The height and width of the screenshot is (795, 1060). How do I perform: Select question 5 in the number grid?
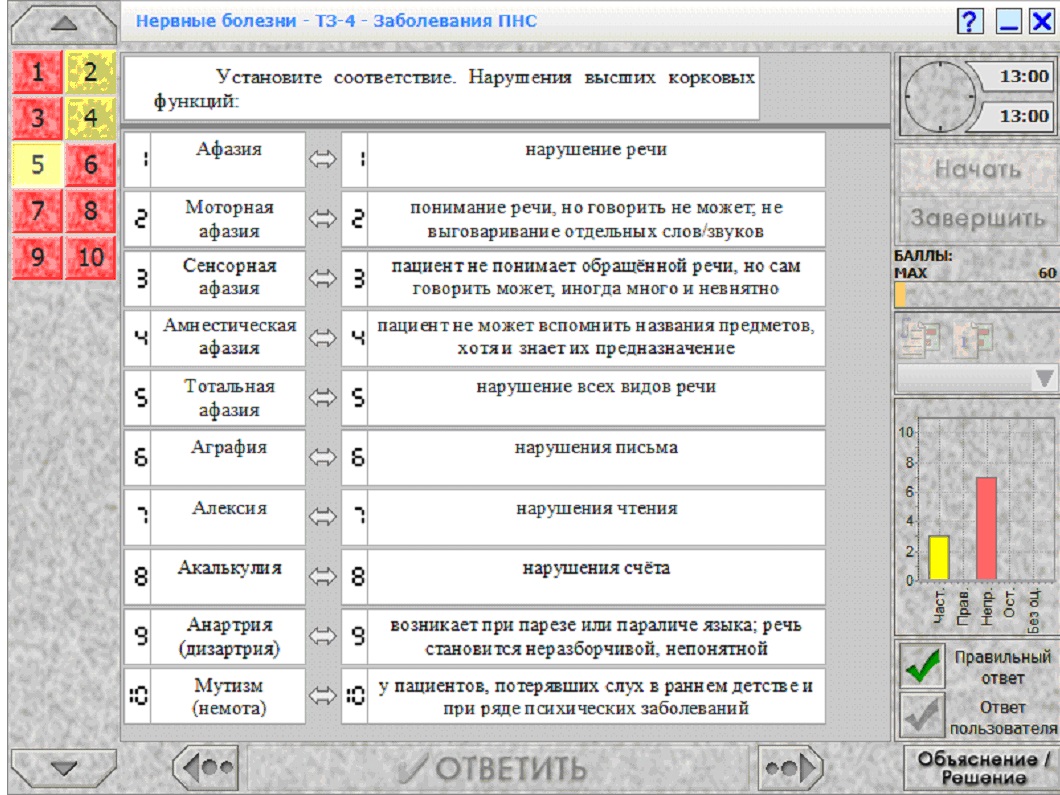pos(38,164)
